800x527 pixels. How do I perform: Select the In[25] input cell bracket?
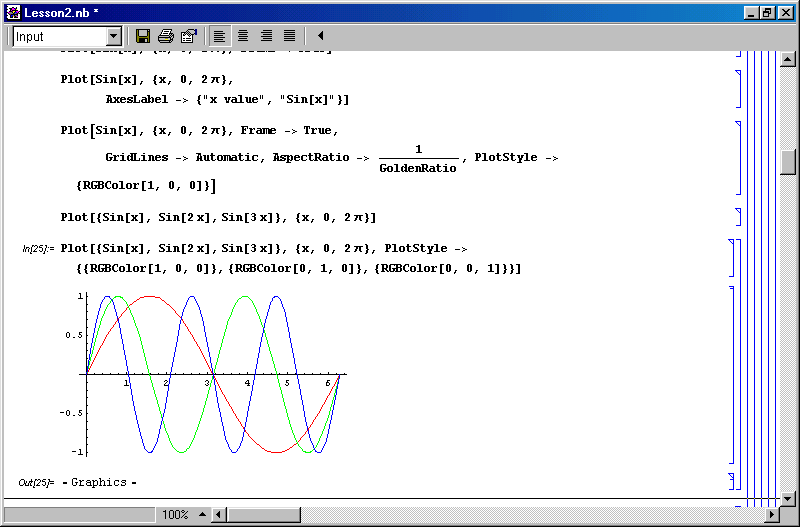[x=731, y=258]
